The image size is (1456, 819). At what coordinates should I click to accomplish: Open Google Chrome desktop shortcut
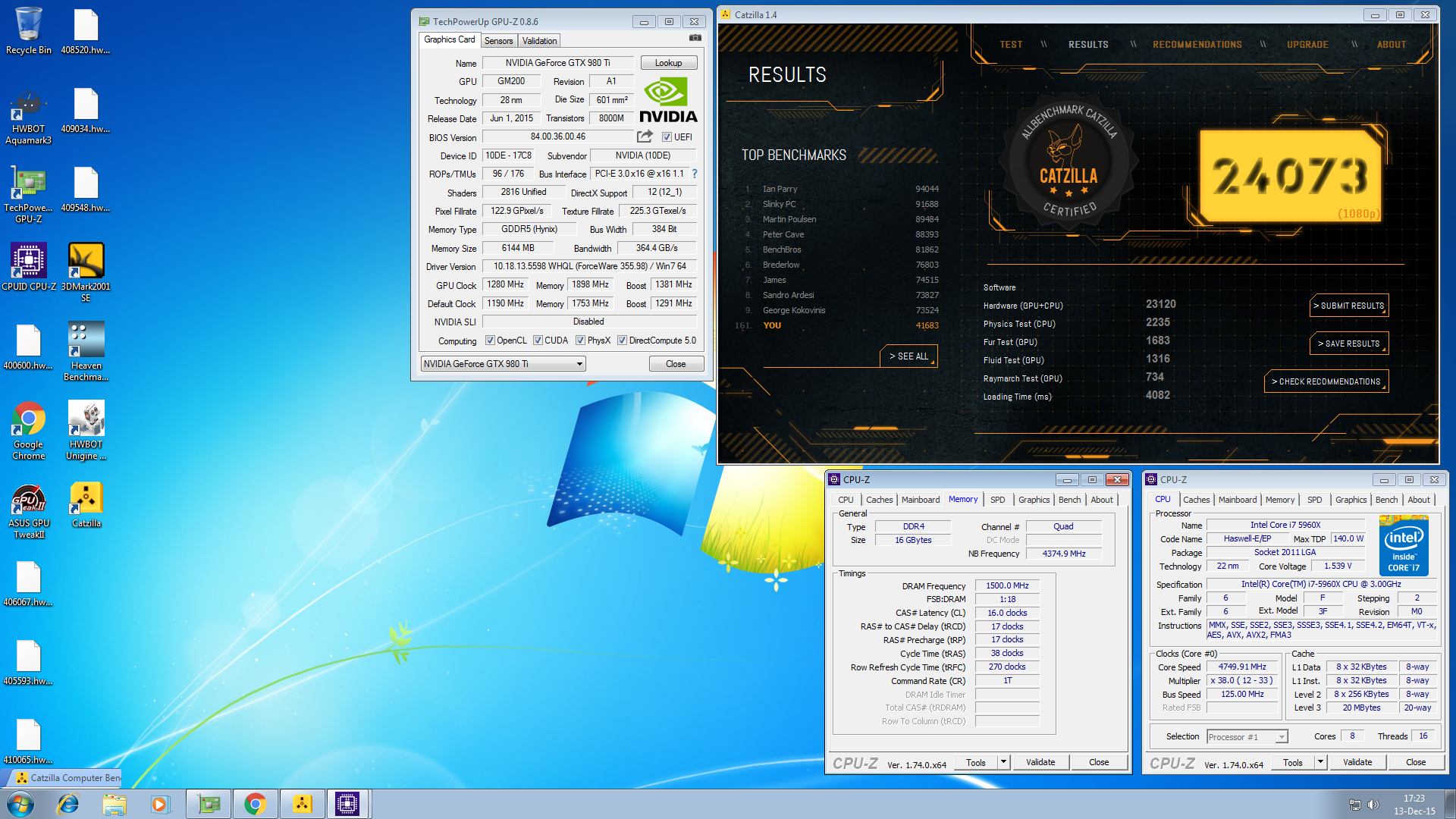(x=29, y=431)
